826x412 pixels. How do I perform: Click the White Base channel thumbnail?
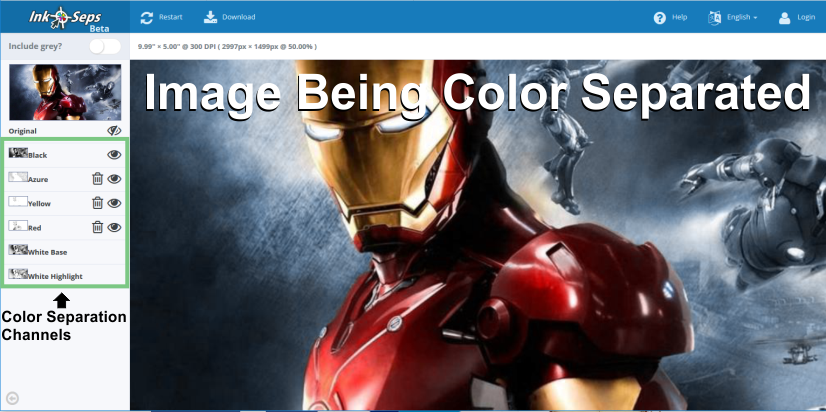pos(18,250)
